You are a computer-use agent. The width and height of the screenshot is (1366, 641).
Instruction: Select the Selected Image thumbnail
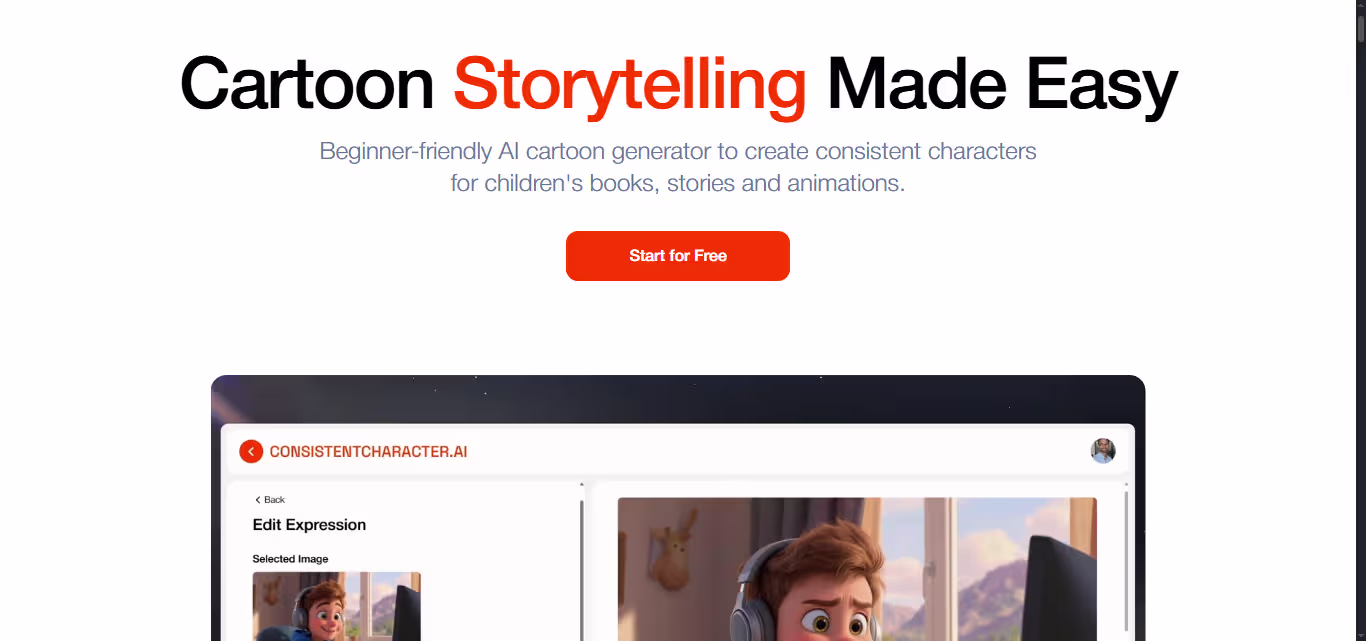[337, 606]
